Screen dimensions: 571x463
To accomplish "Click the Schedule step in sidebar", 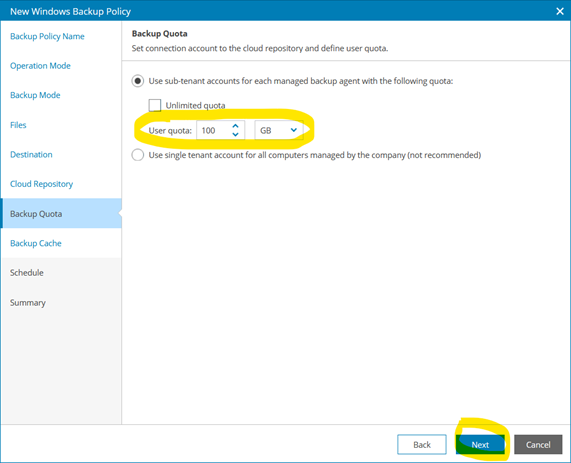I will coord(27,273).
